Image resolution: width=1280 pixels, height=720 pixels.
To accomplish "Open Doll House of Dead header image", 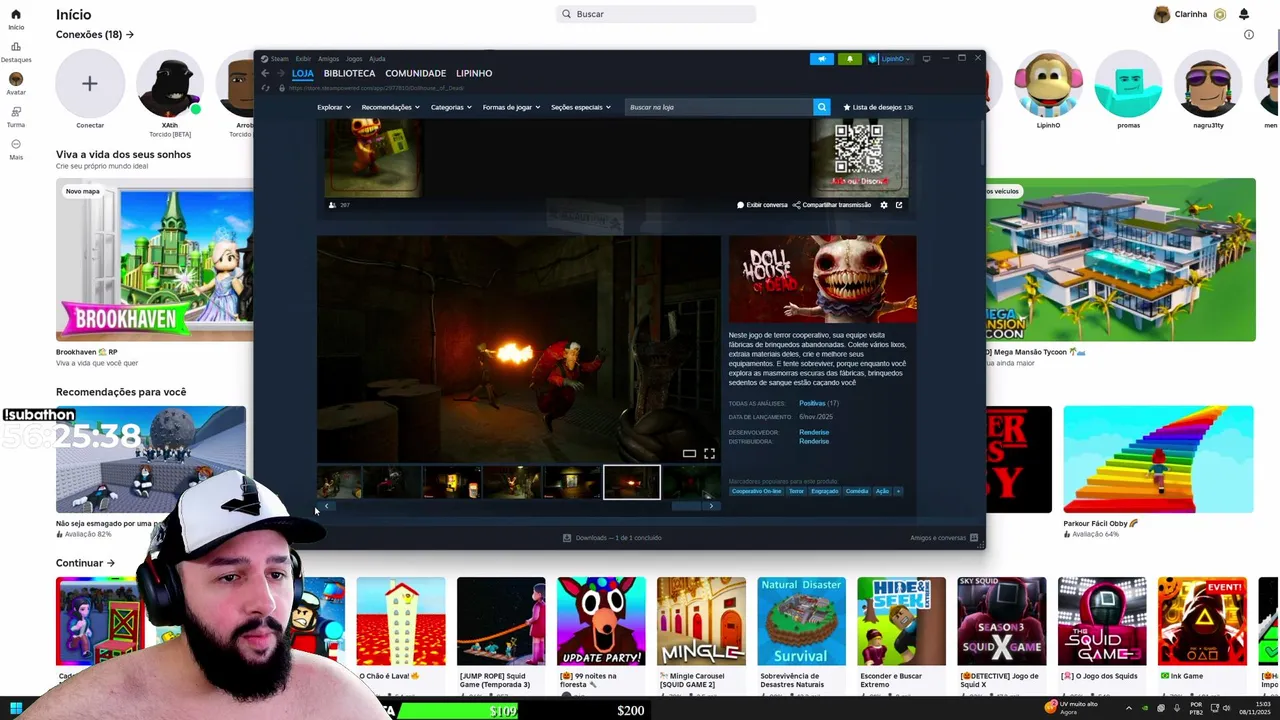I will coord(822,279).
